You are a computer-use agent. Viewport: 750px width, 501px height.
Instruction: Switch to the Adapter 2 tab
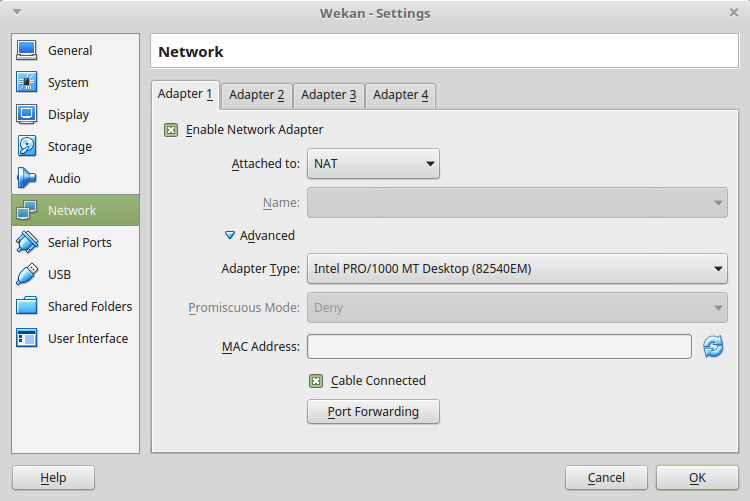tap(256, 95)
